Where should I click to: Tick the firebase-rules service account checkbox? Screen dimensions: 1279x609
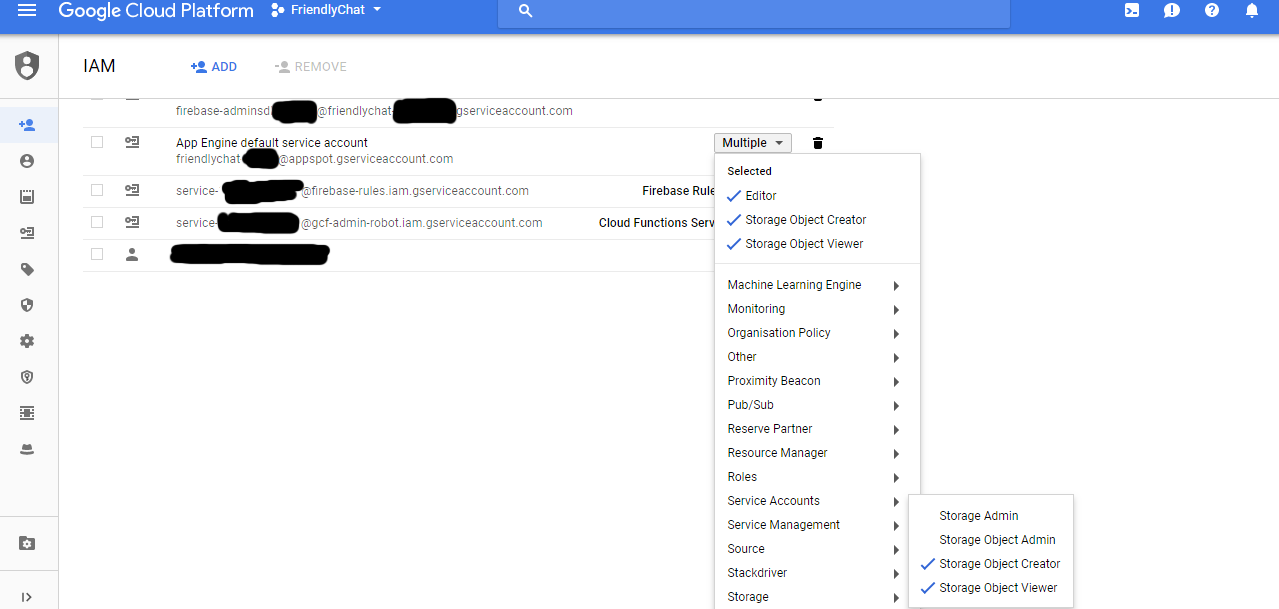tap(97, 190)
